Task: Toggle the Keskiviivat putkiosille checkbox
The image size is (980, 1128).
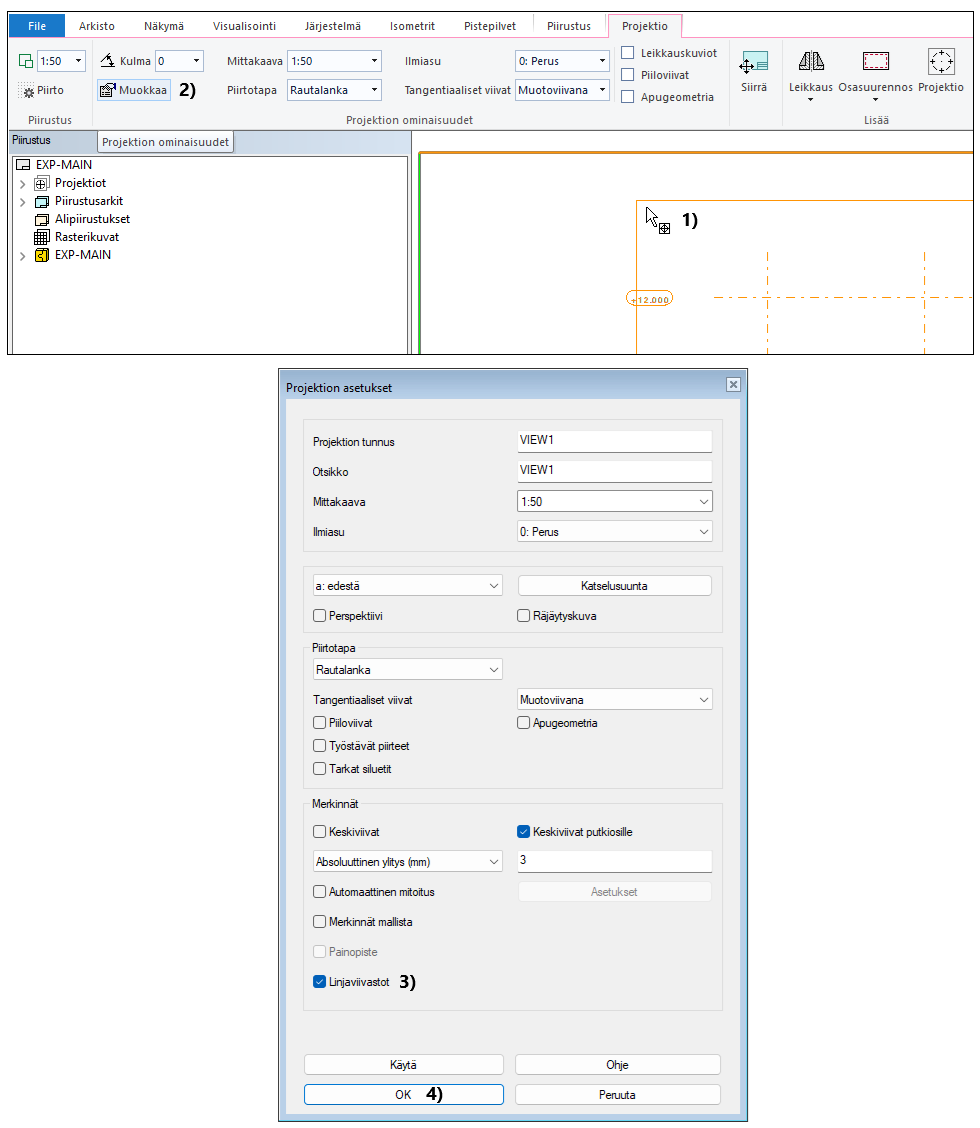Action: 523,831
